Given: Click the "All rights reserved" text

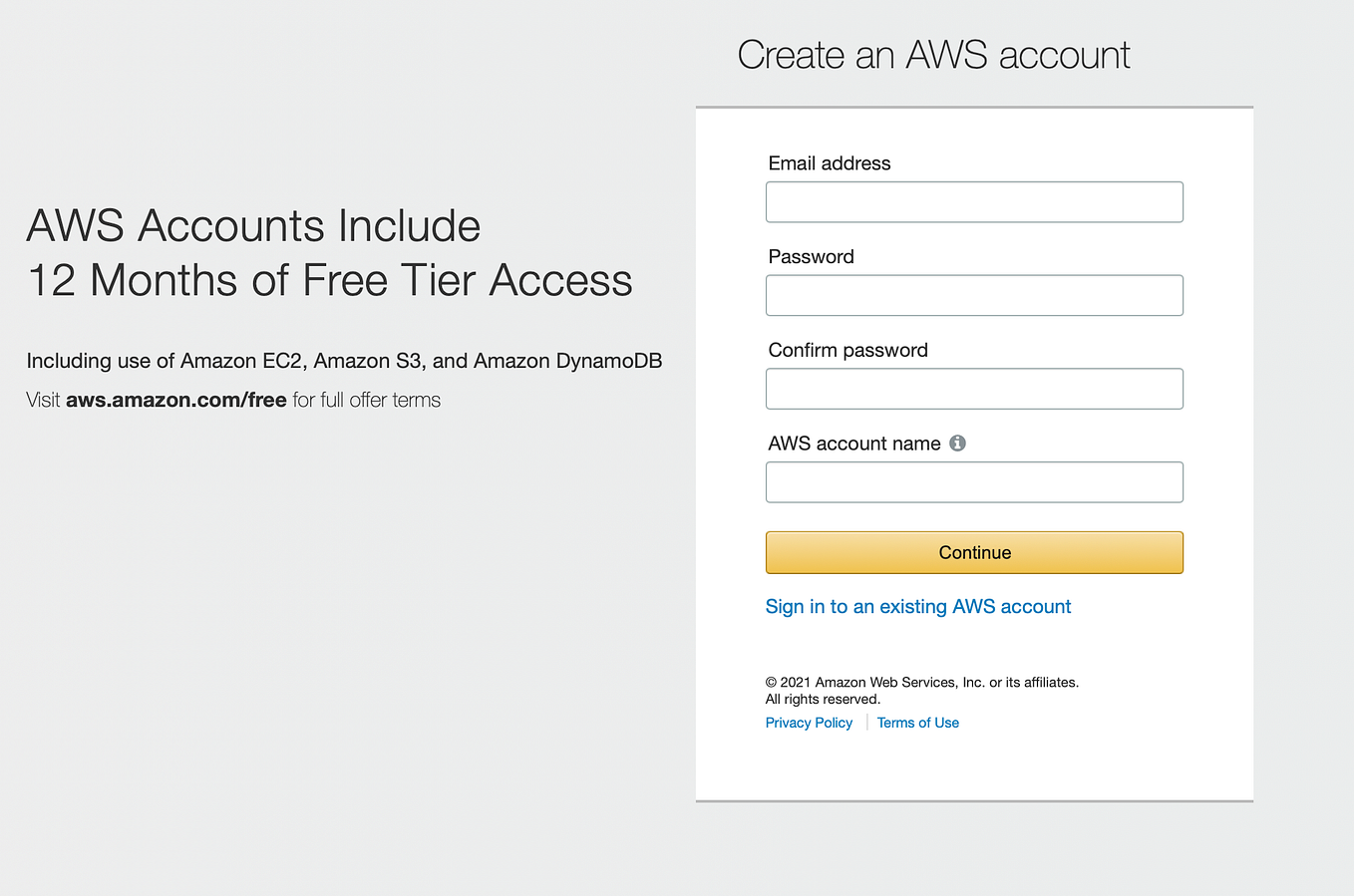Looking at the screenshot, I should tap(823, 699).
